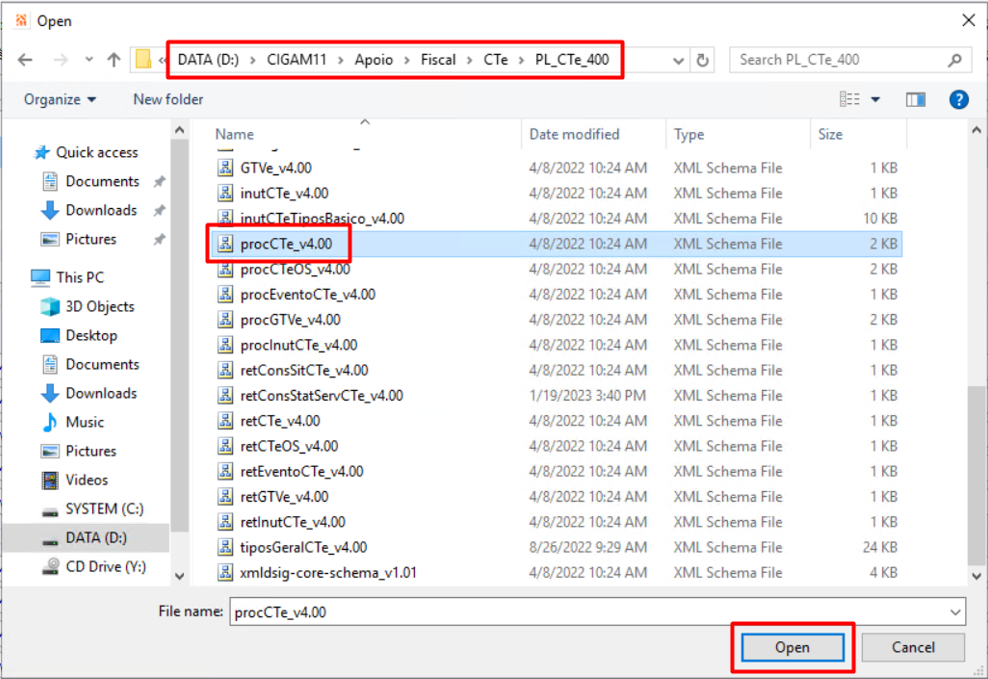Click the retCTe_v4.00 file icon

pos(225,421)
